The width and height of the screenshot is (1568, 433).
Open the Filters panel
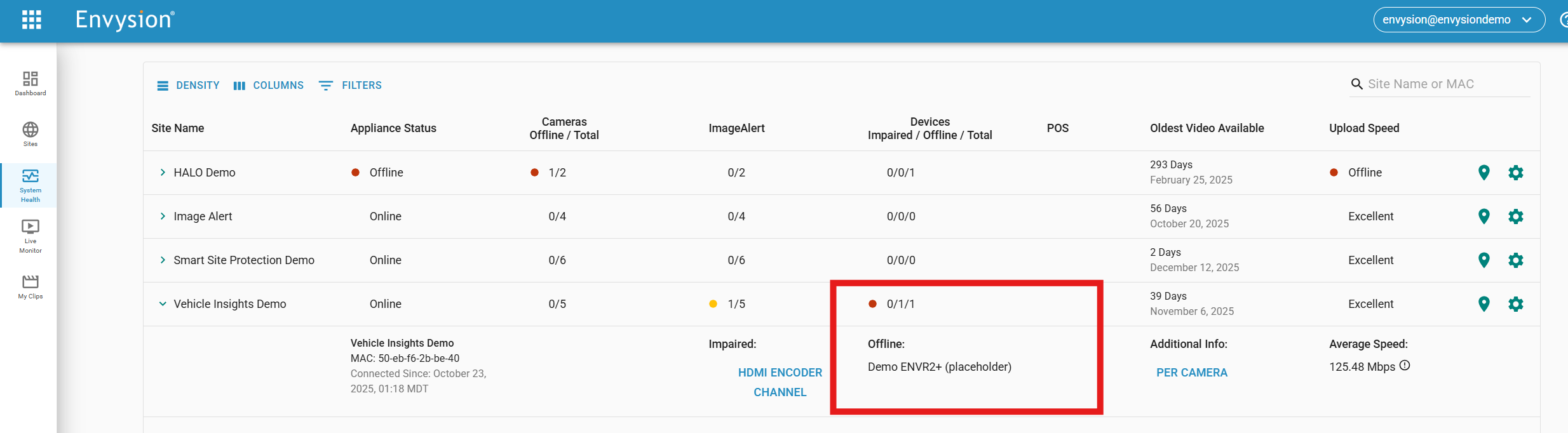click(350, 86)
